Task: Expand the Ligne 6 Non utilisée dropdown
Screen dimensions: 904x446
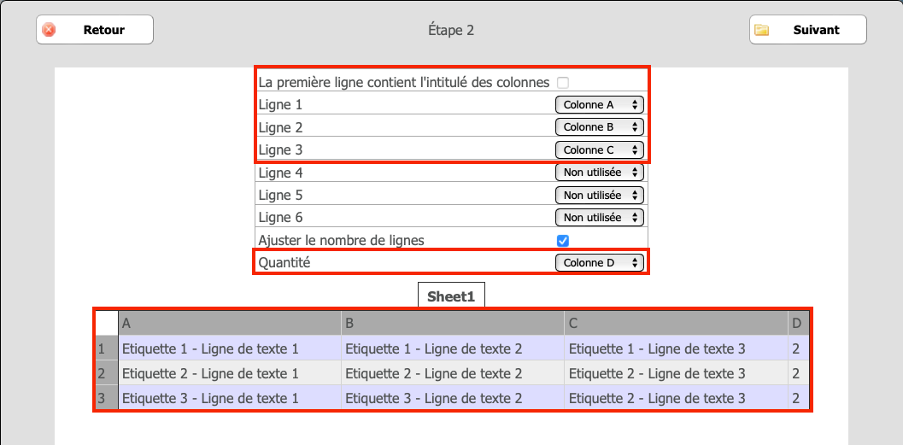Action: [x=599, y=217]
